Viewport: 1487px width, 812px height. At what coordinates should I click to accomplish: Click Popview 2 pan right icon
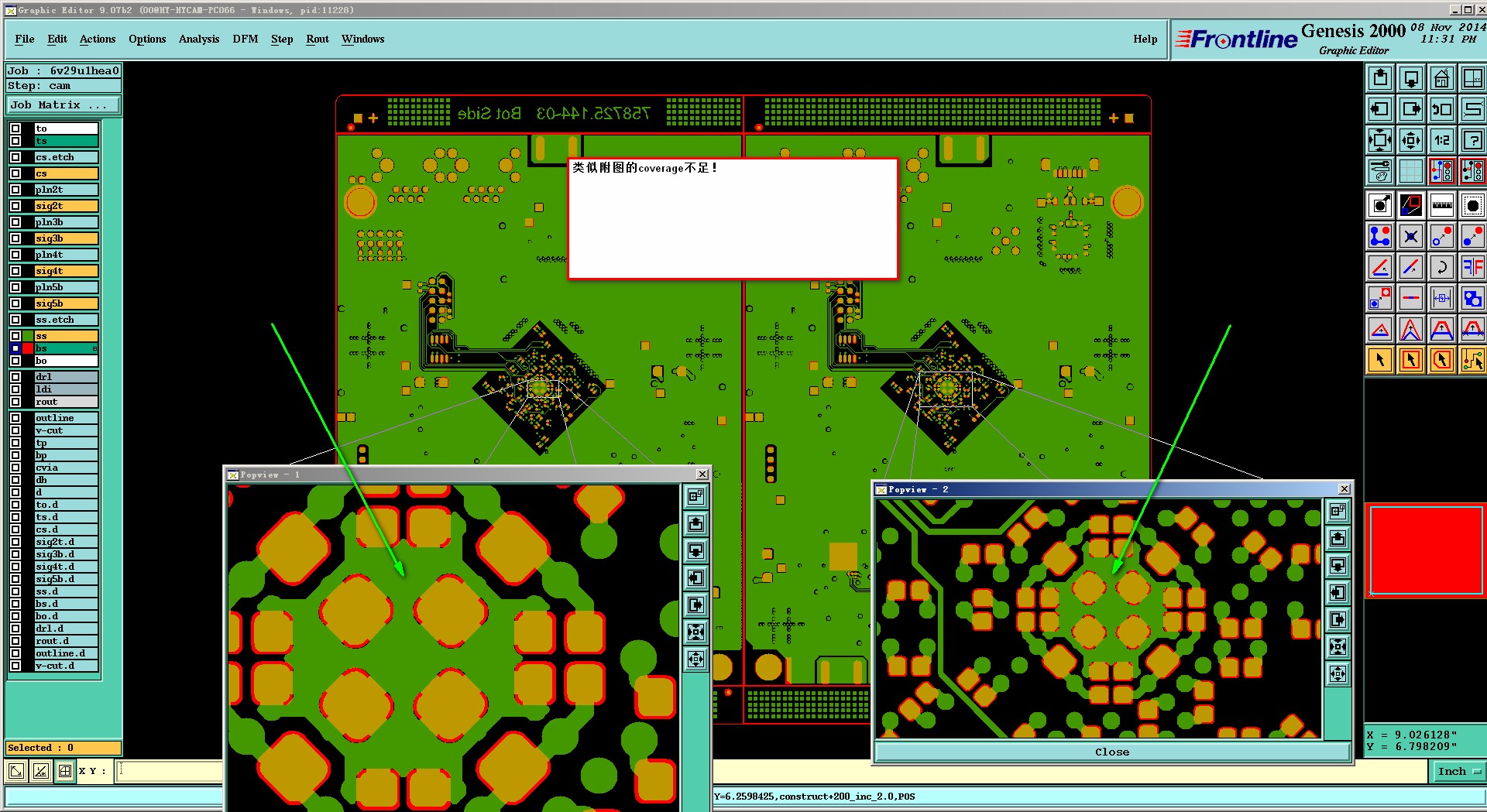(1338, 619)
